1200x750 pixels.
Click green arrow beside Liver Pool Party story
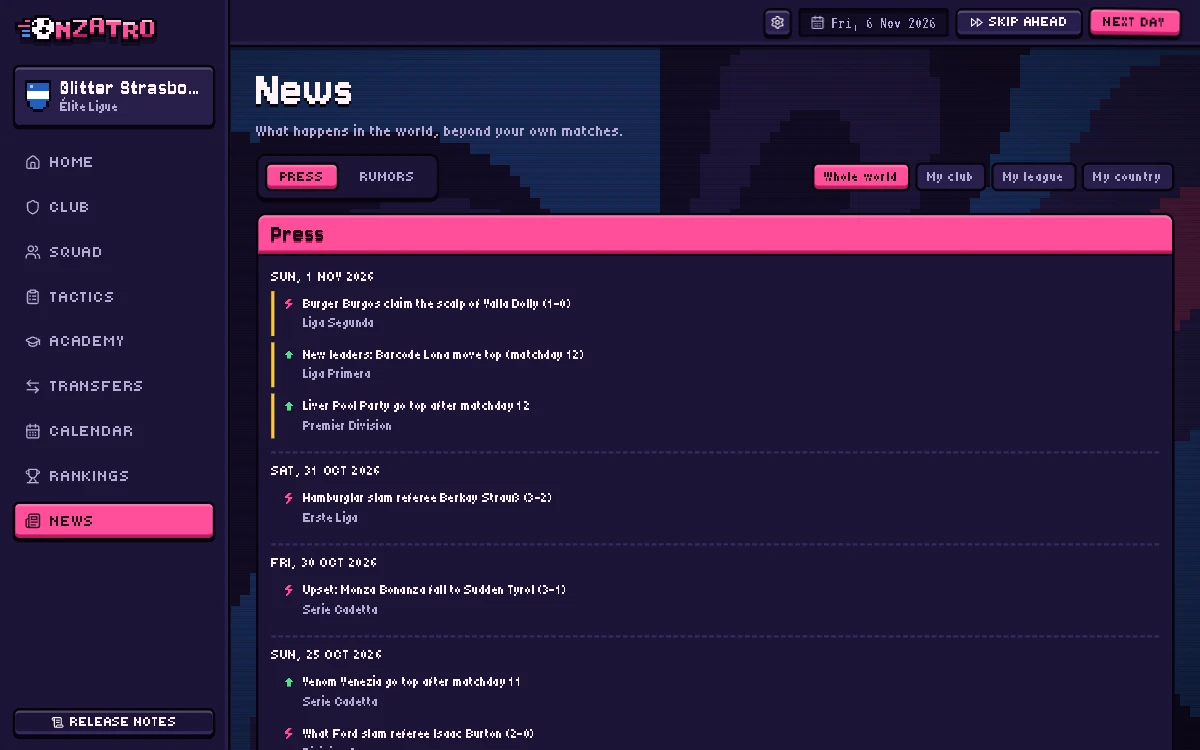(289, 406)
